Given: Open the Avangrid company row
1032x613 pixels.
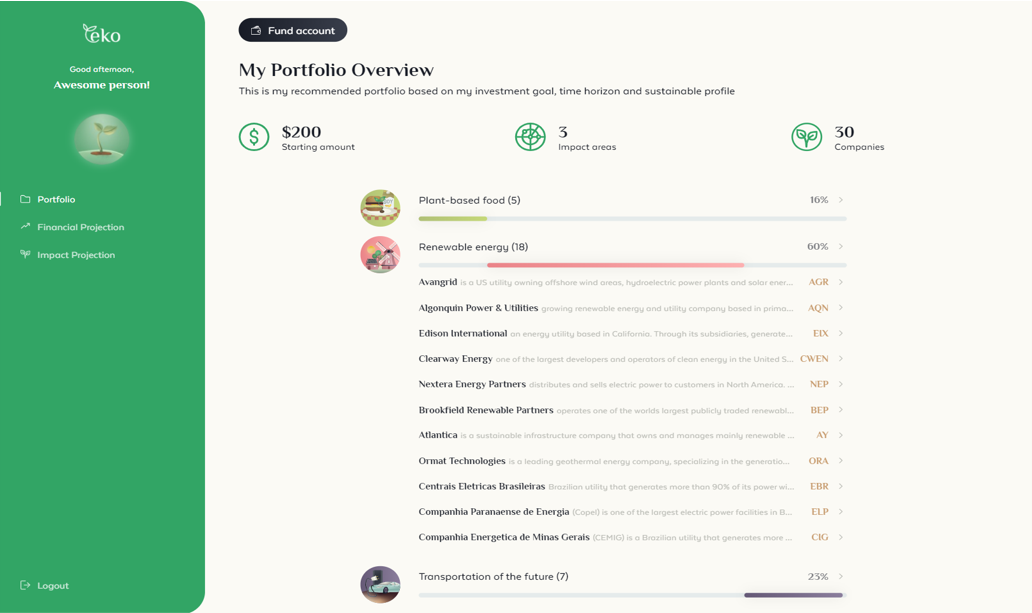Looking at the screenshot, I should pyautogui.click(x=632, y=282).
